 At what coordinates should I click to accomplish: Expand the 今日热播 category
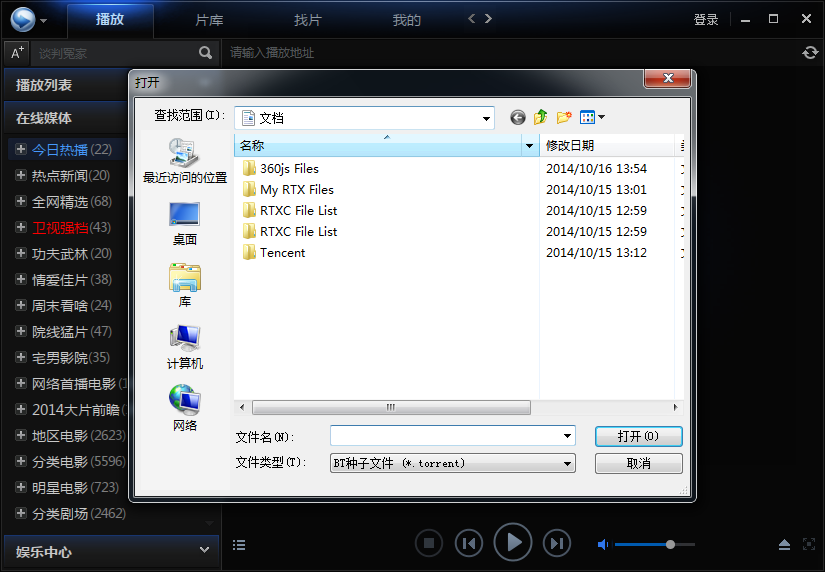[x=21, y=150]
